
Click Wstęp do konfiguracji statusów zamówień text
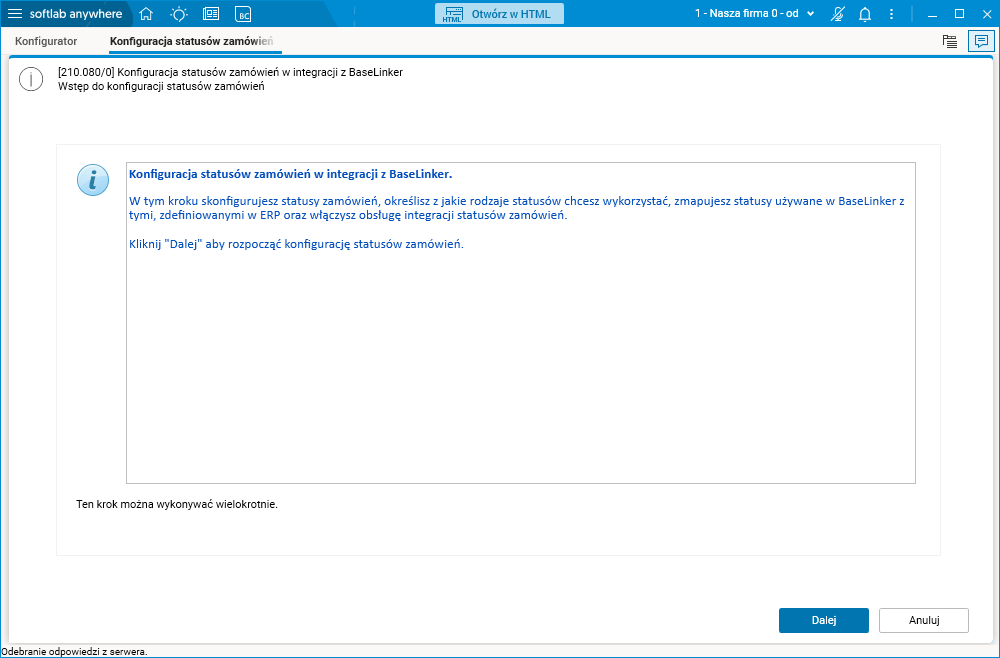point(161,85)
